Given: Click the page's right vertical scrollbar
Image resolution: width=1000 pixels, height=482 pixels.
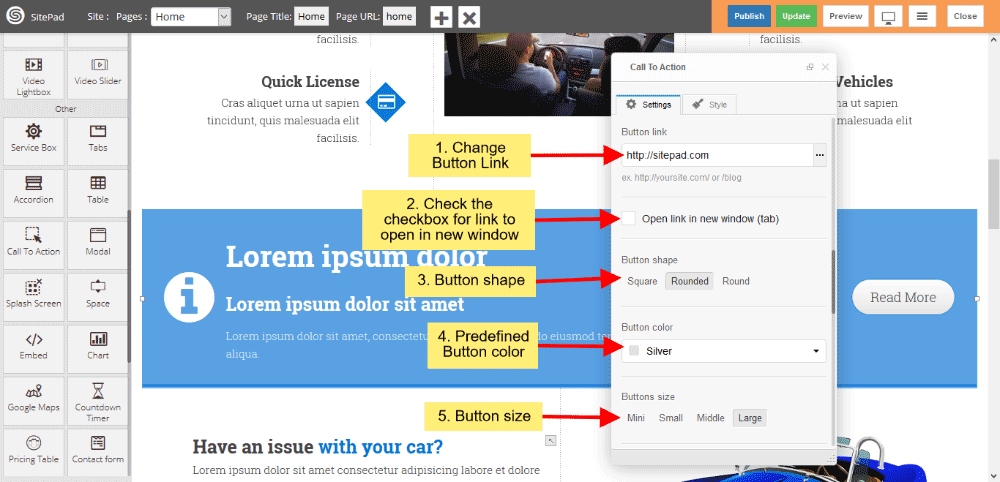Looking at the screenshot, I should (x=994, y=194).
